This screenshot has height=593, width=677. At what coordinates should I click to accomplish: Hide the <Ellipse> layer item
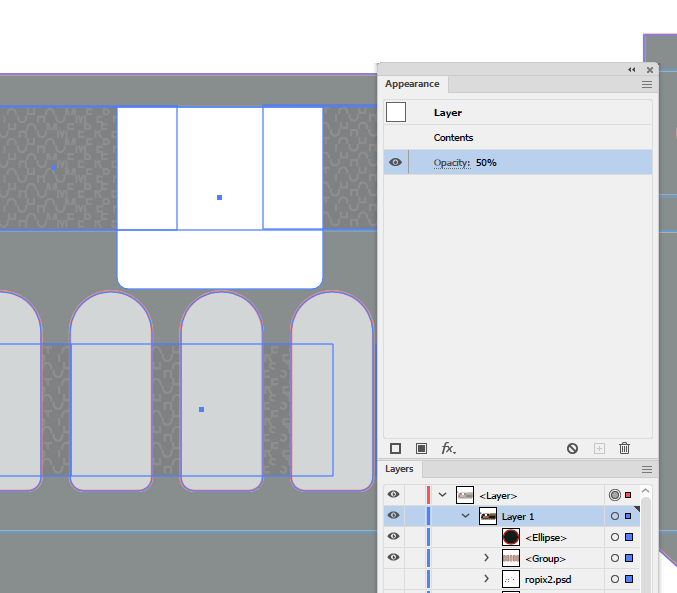click(x=393, y=536)
